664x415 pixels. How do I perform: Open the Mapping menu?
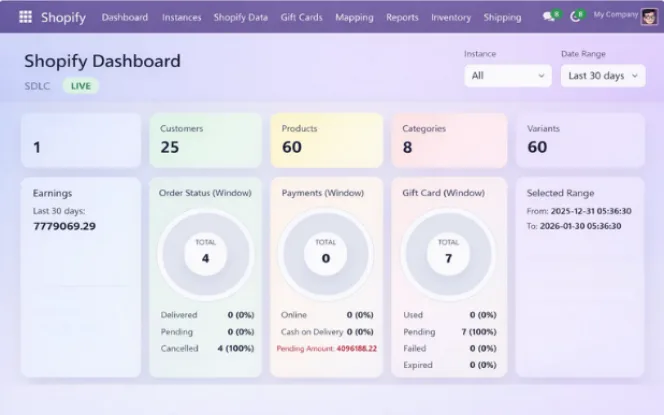[354, 17]
